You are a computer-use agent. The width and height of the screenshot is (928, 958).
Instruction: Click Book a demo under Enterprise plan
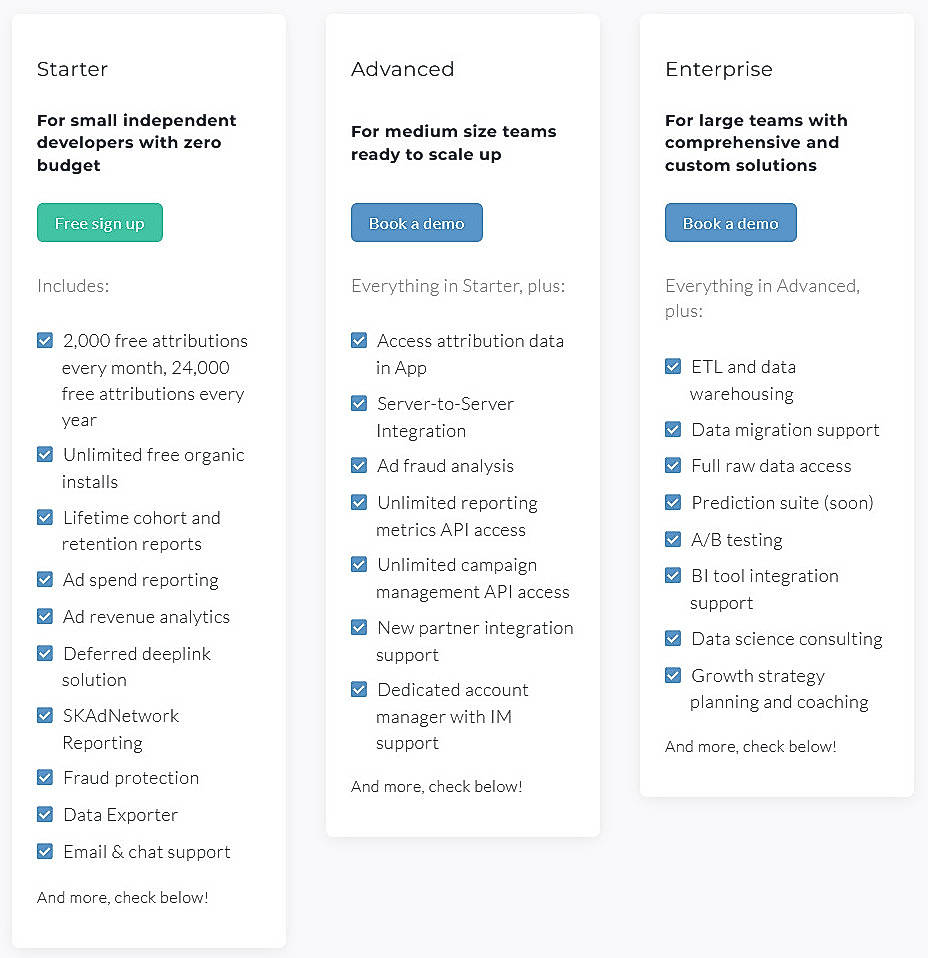pyautogui.click(x=730, y=222)
